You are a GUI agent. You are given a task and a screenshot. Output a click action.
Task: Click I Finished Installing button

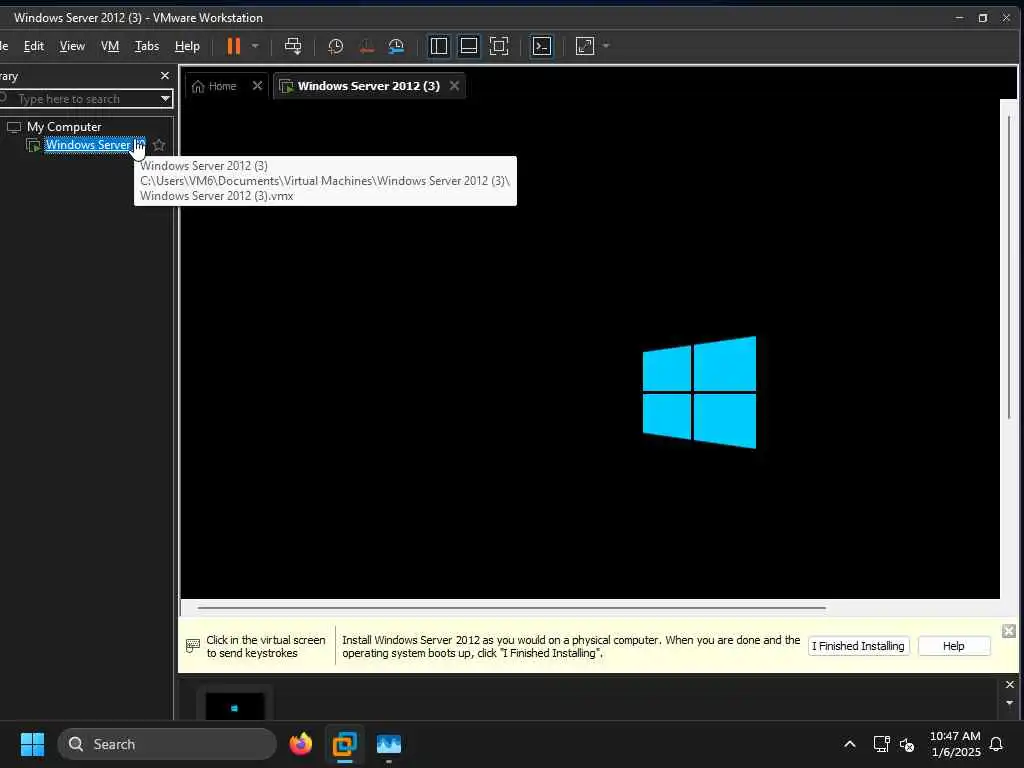tap(858, 646)
